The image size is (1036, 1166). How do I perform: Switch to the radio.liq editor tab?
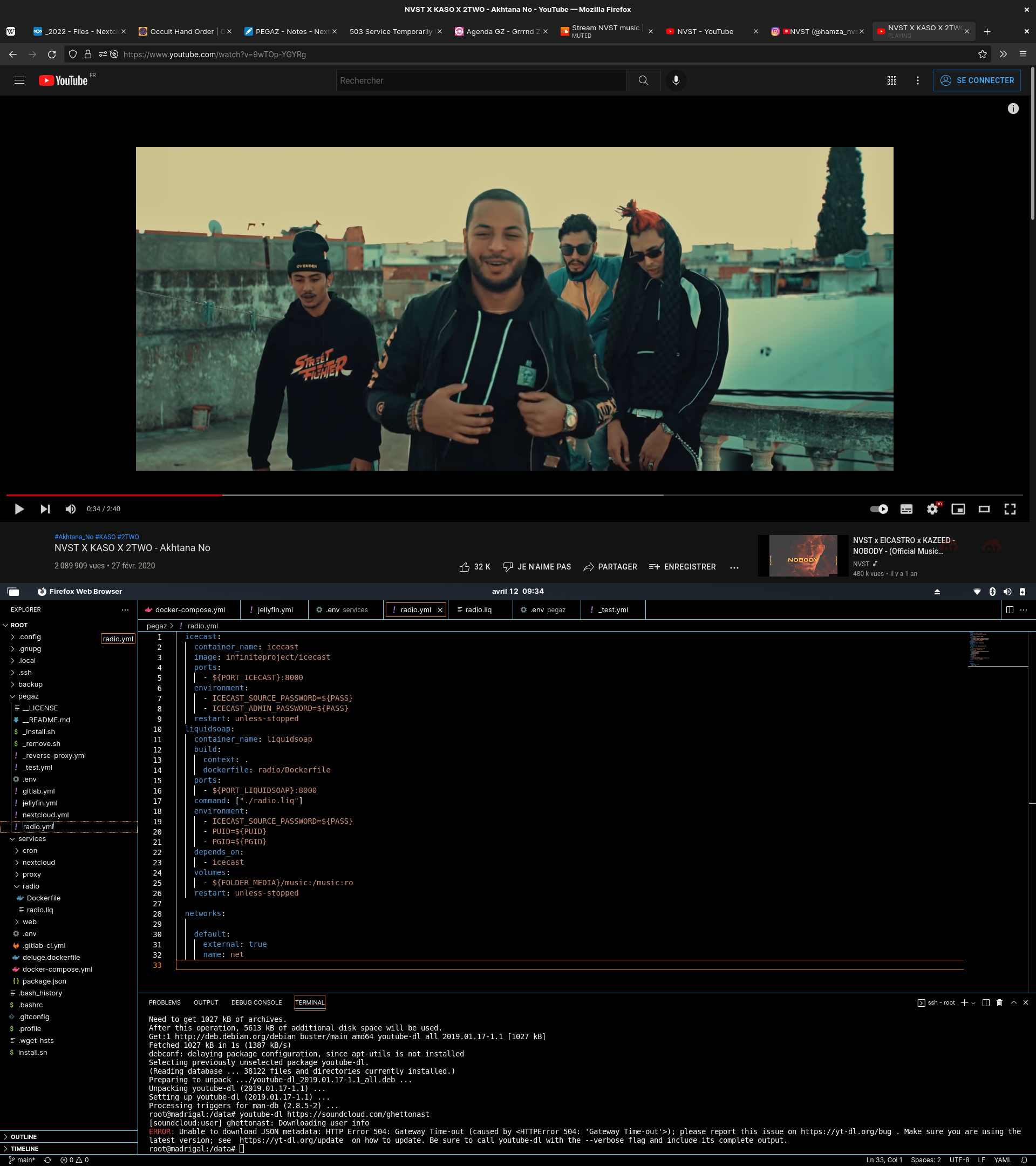478,610
